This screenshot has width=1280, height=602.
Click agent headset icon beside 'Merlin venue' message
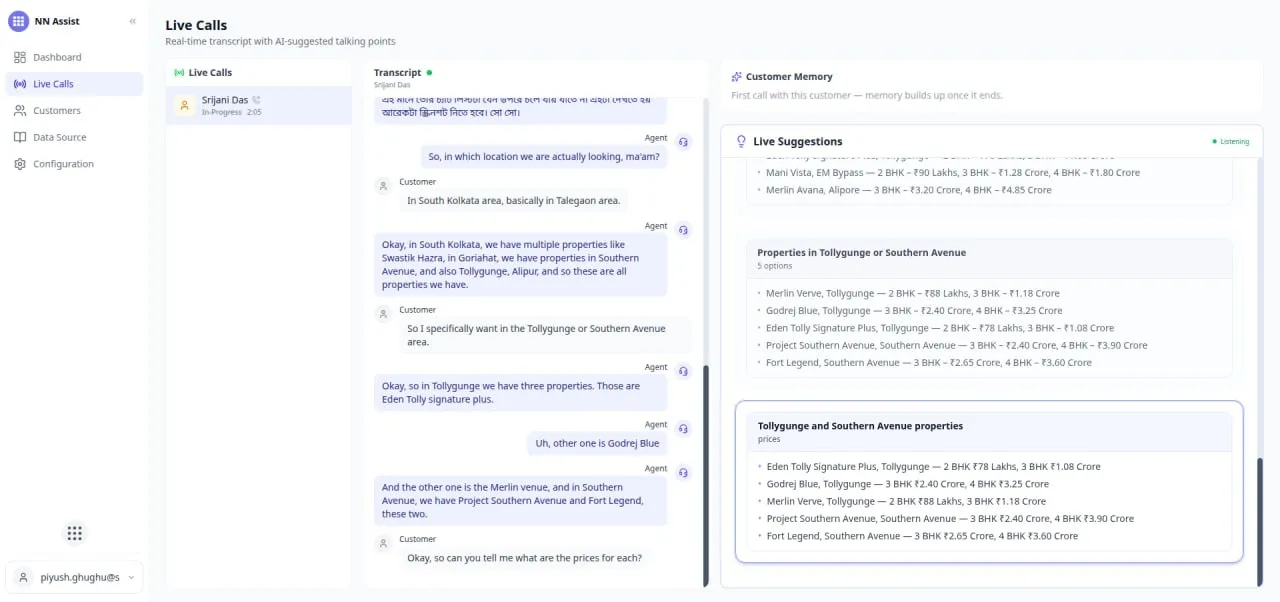(683, 473)
